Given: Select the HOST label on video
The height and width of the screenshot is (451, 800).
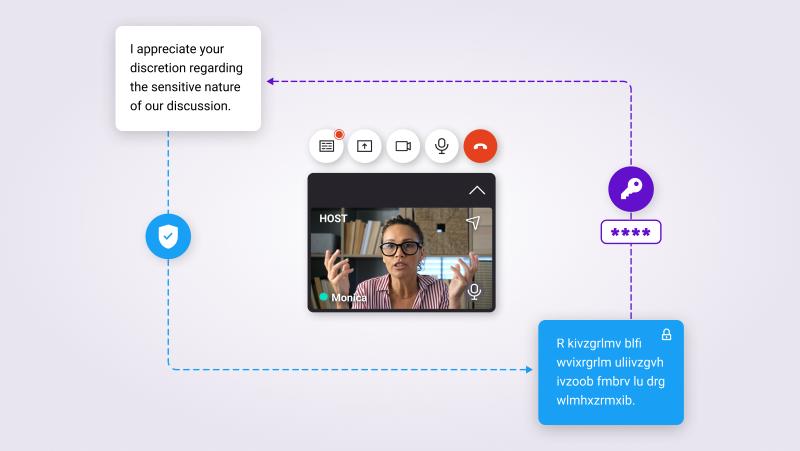Looking at the screenshot, I should tap(333, 218).
